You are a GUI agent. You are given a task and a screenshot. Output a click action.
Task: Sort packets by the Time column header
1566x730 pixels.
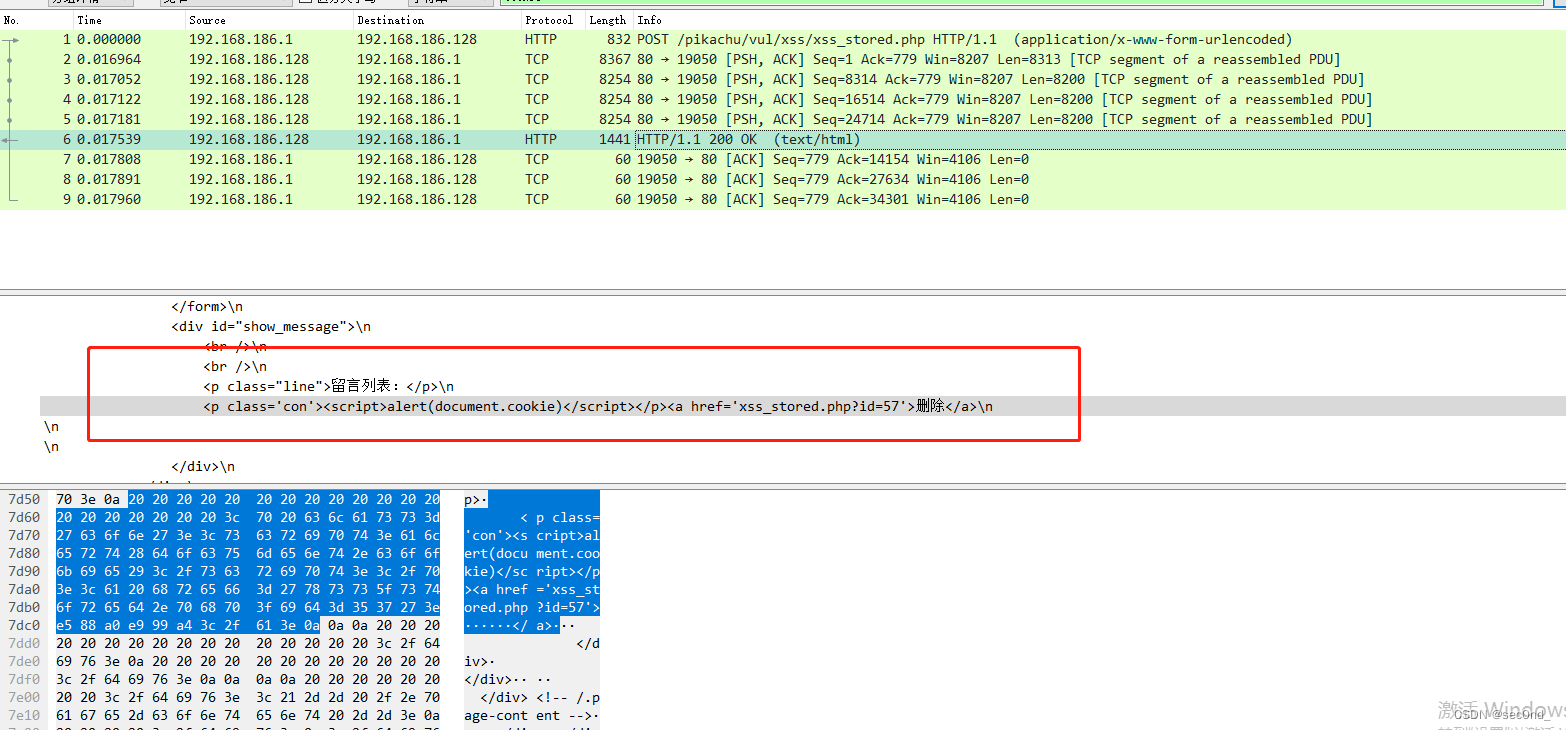89,20
